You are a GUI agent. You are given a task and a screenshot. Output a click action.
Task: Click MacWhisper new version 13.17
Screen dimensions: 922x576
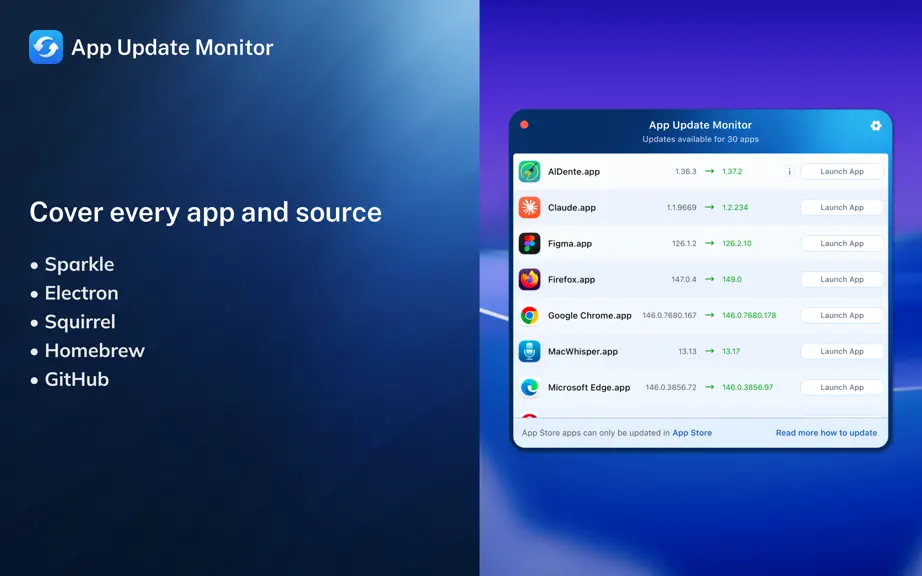click(731, 351)
